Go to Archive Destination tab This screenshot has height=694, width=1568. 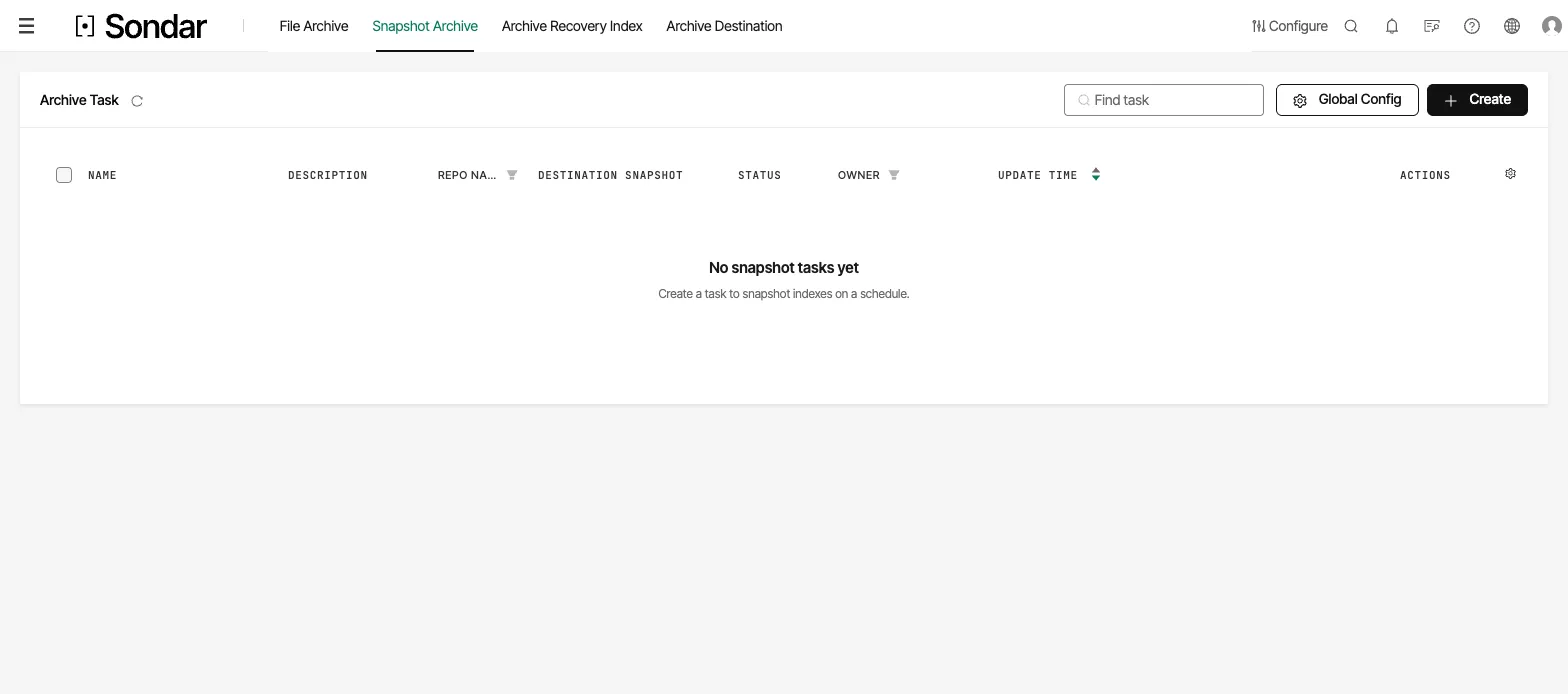[x=724, y=26]
